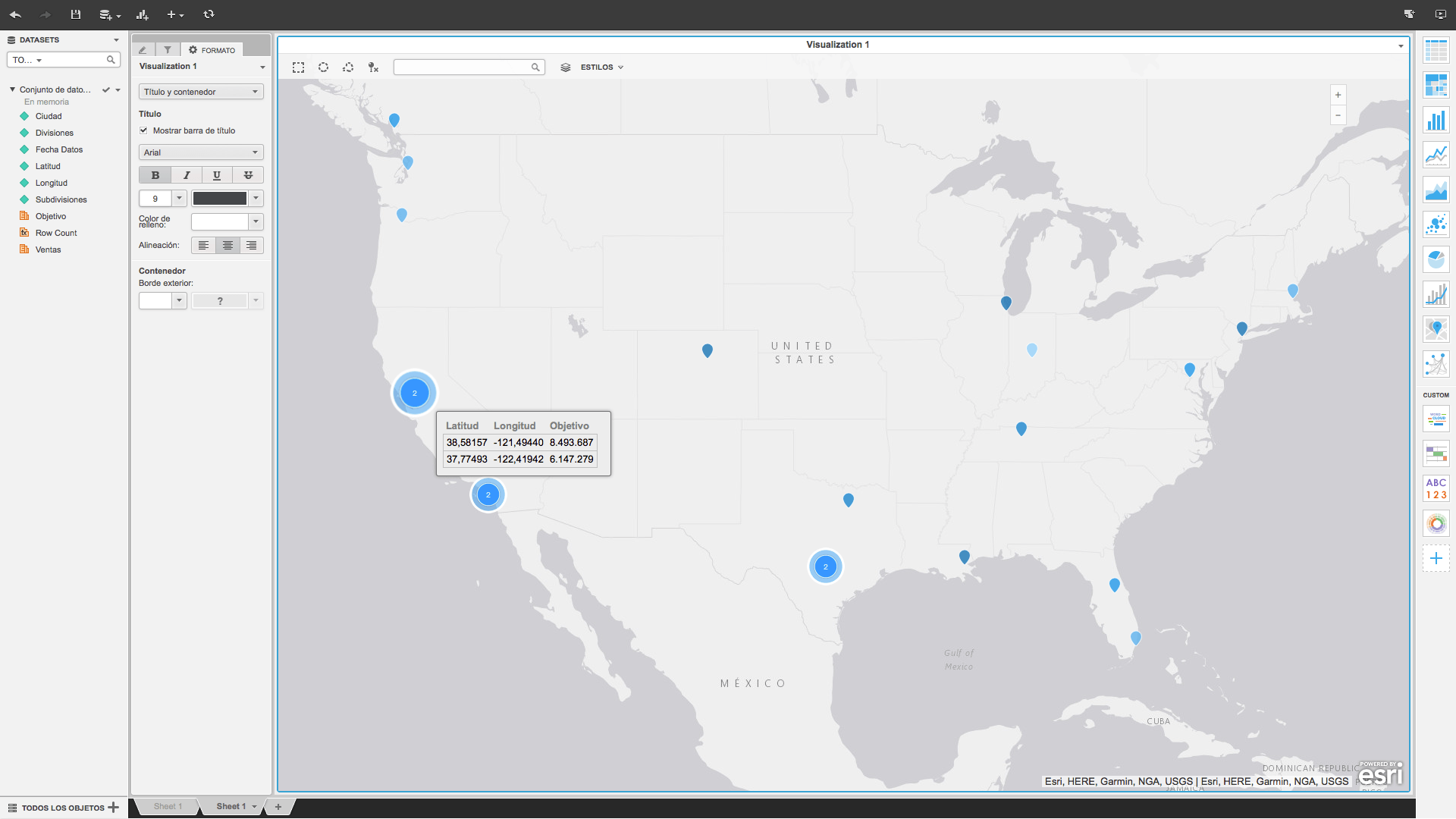Open the share icon at top right
The image size is (1456, 819).
point(1409,14)
